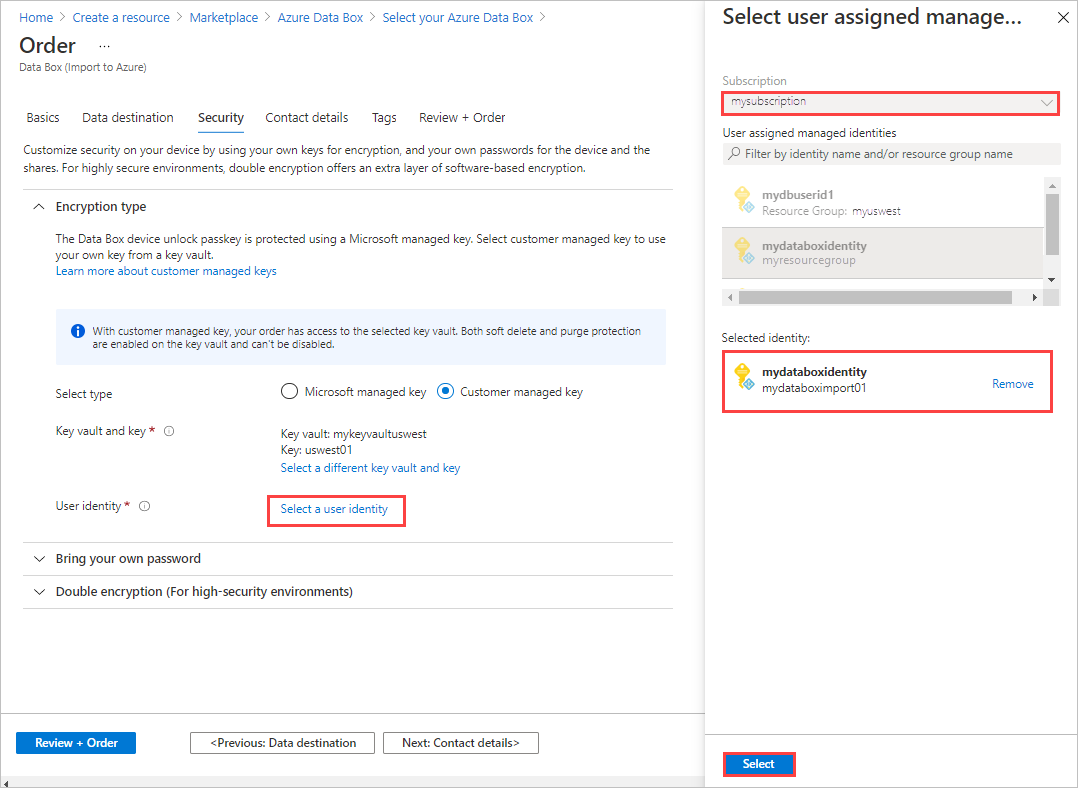
Task: Open the Contact details tab
Action: click(x=306, y=117)
